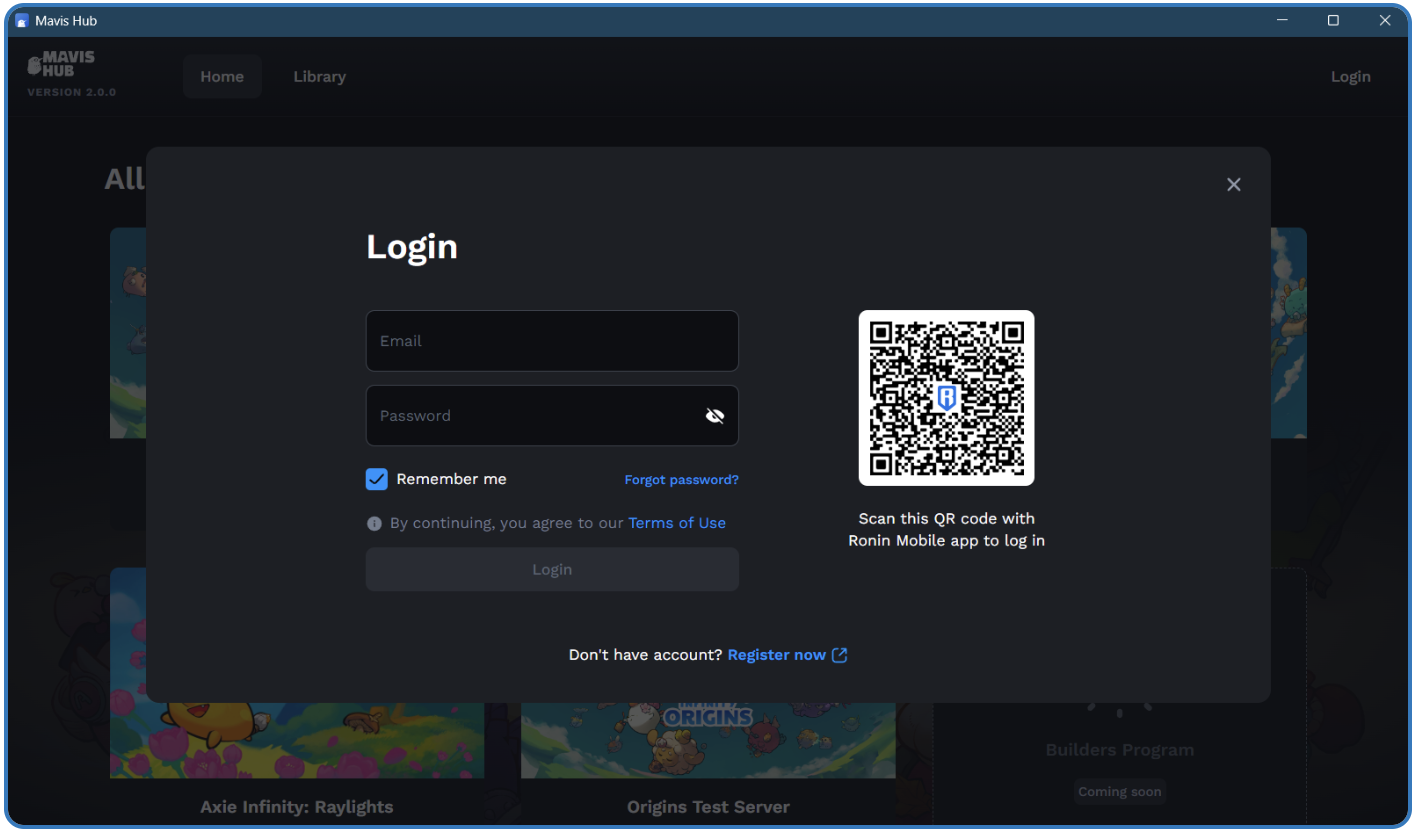Click the Mavis Hub title bar app icon
Image resolution: width=1418 pixels, height=836 pixels.
coord(22,21)
